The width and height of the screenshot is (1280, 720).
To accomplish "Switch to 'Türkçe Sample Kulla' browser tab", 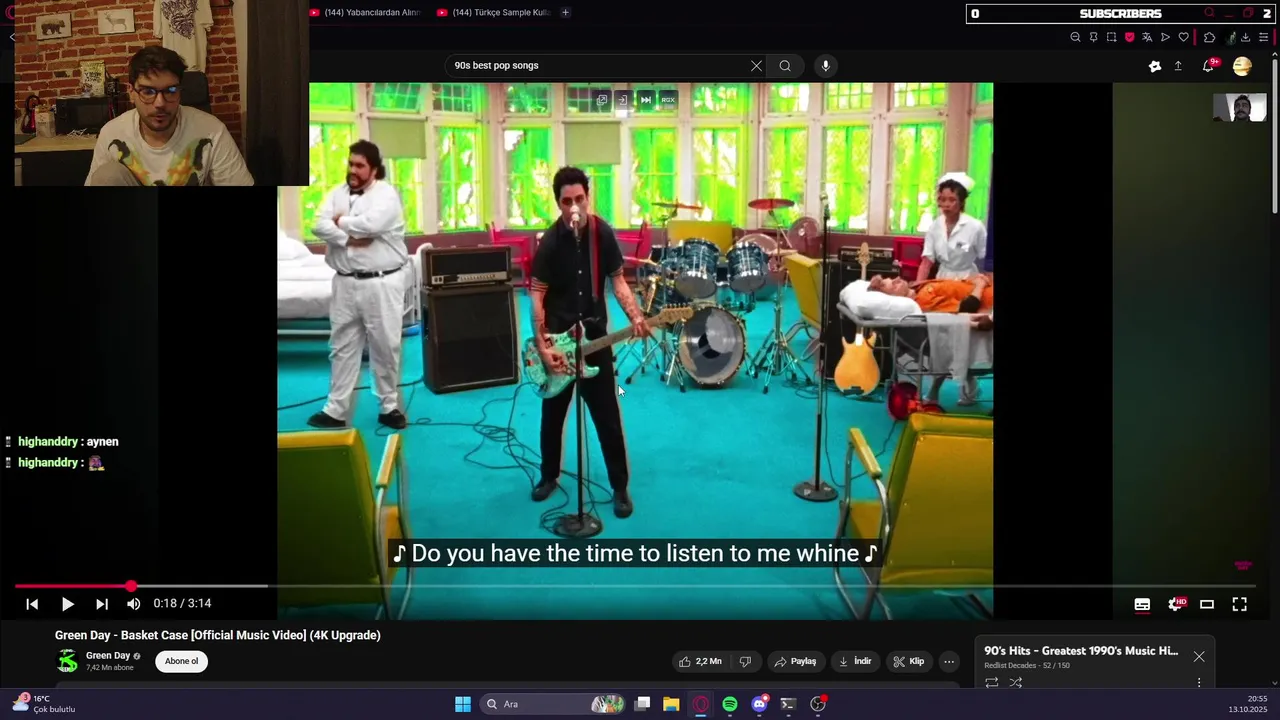I will (494, 12).
